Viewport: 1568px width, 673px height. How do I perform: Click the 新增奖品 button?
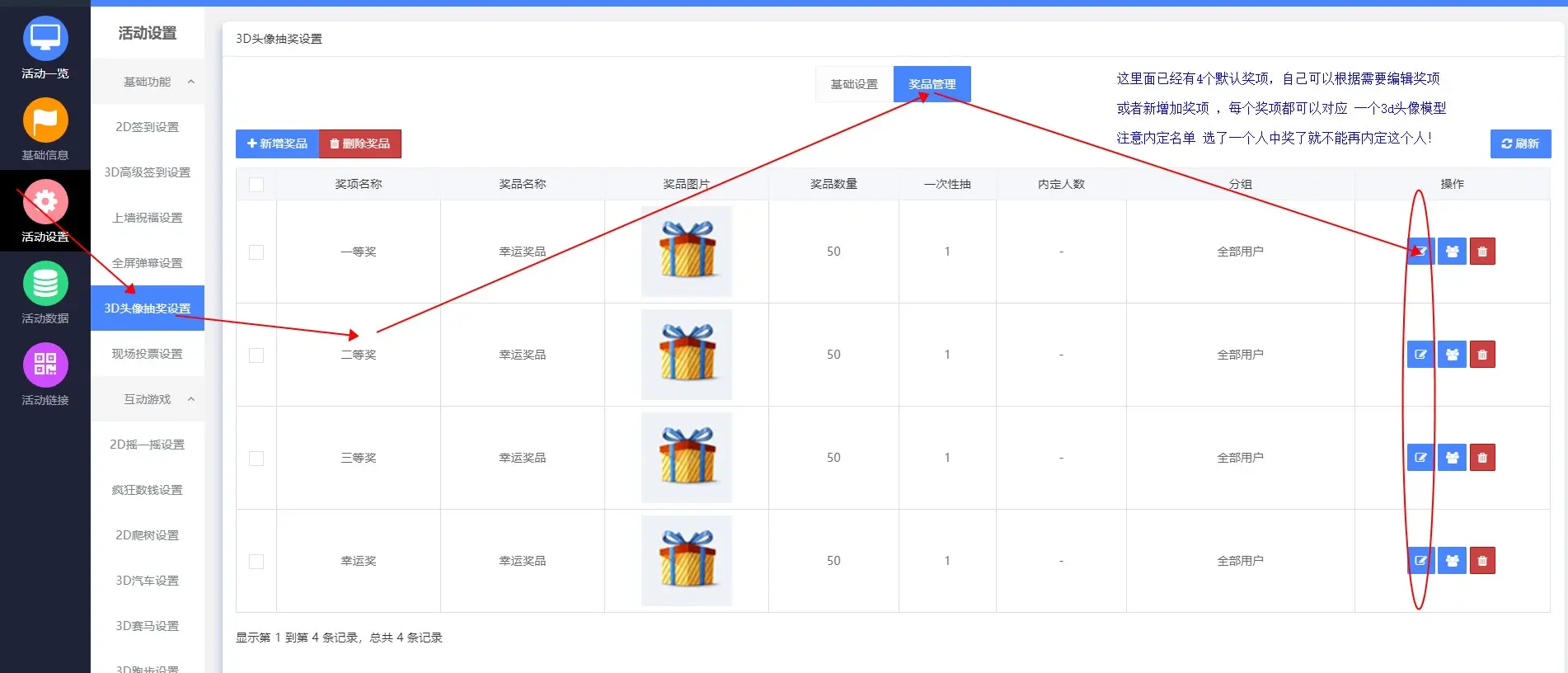(x=277, y=144)
